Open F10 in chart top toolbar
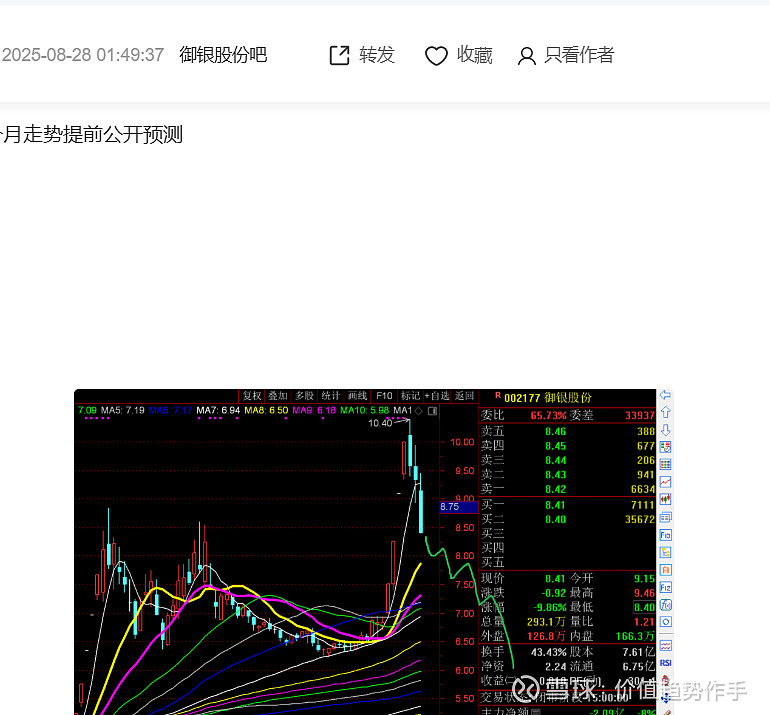Viewport: 770px width, 715px height. 384,396
